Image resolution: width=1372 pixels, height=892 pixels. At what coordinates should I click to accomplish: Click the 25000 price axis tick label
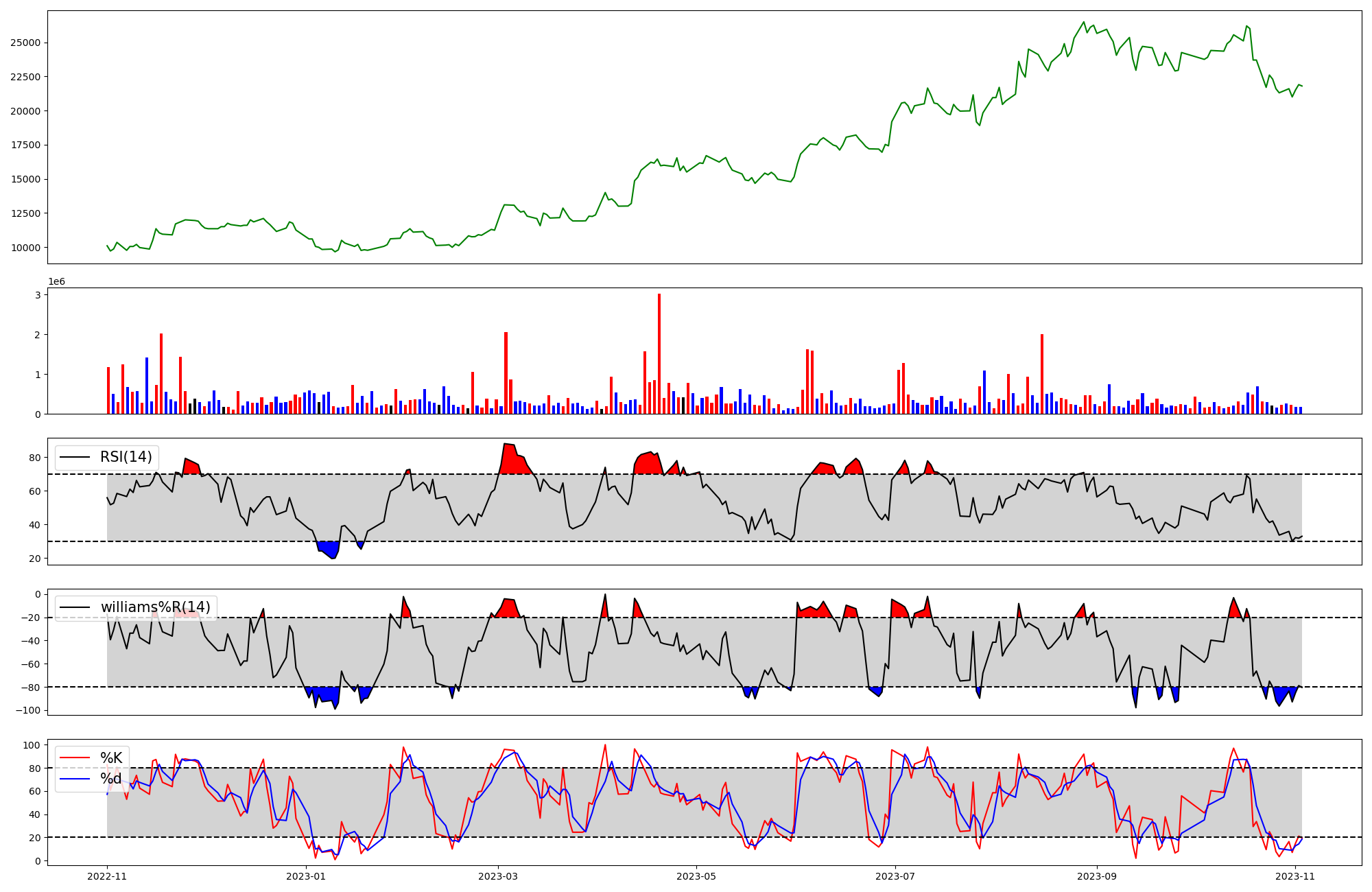(25, 43)
